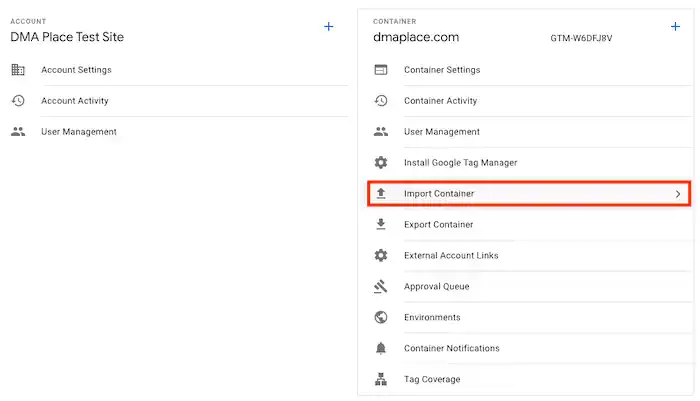700x401 pixels.
Task: Click the Export Container download icon
Action: click(380, 225)
